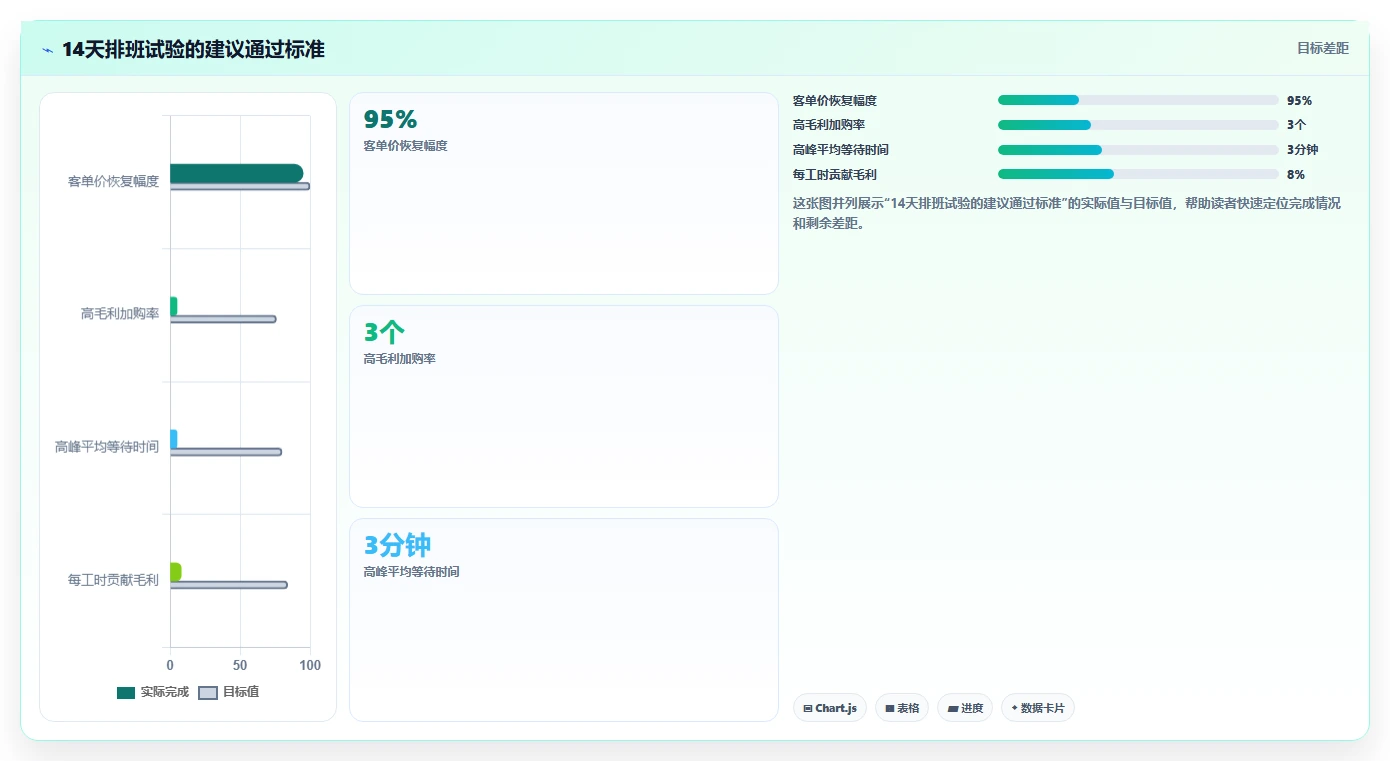
Task: Click the gray 高毛利加购率 target bar in chart
Action: tap(223, 319)
